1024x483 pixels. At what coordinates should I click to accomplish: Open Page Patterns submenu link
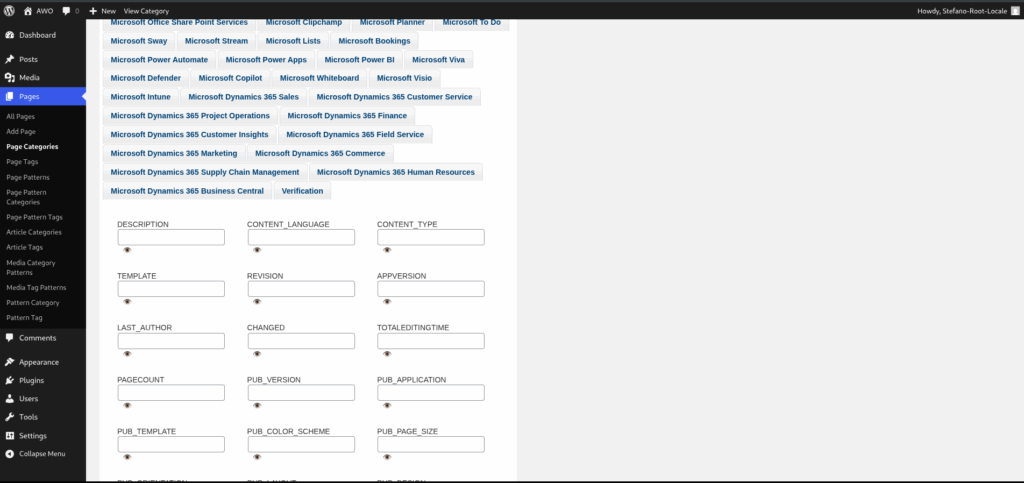tap(27, 177)
